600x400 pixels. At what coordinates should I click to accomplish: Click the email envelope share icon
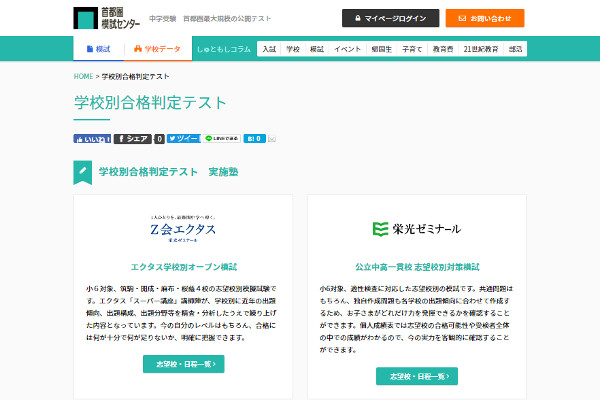tap(272, 139)
